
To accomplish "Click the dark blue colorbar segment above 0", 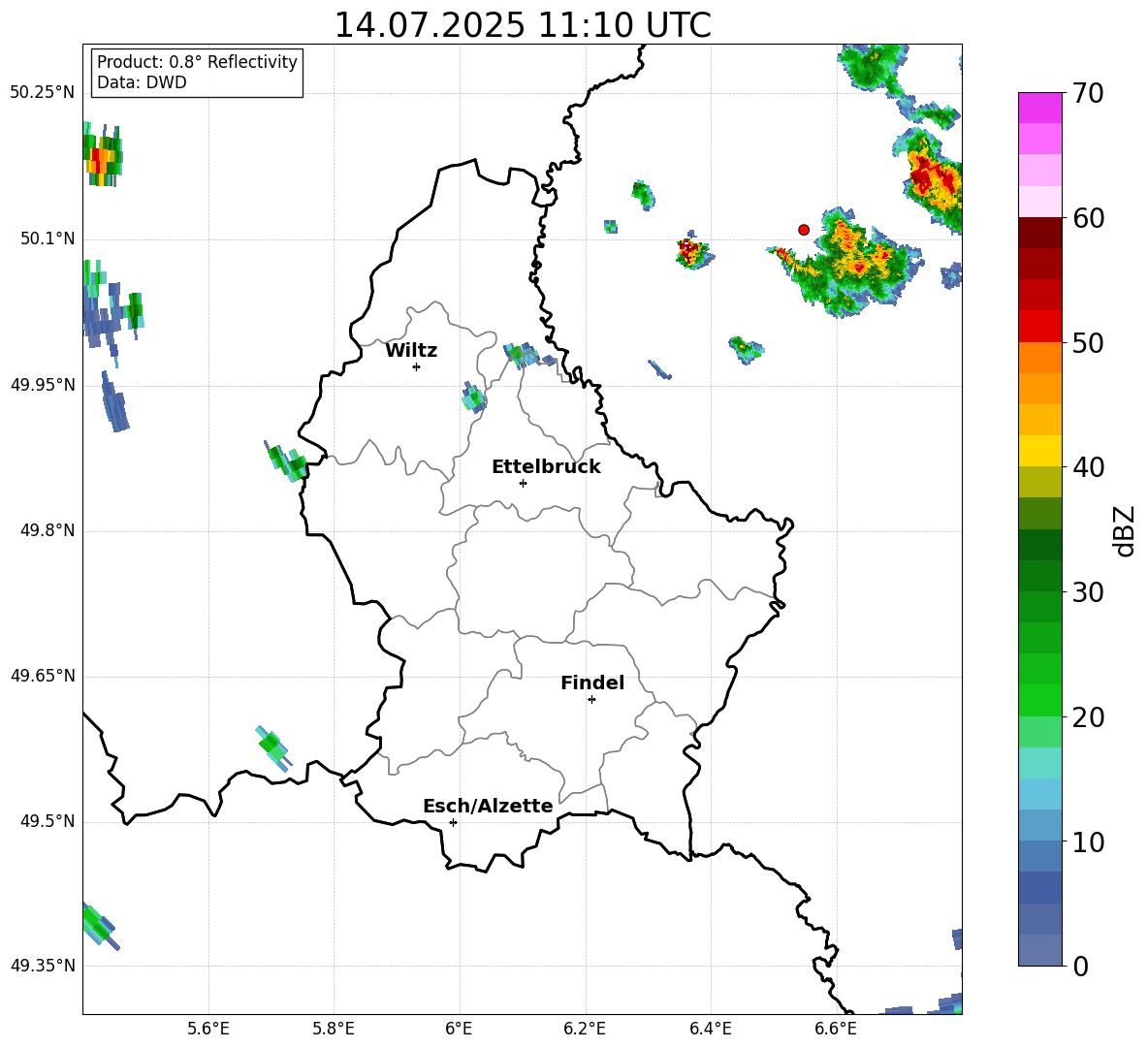I will tap(1039, 888).
